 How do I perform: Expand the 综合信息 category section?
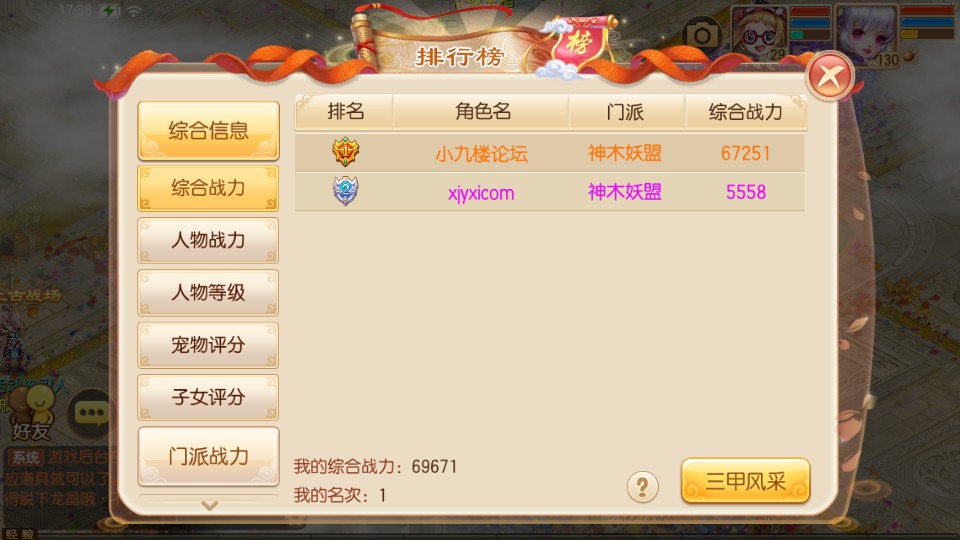tap(208, 130)
